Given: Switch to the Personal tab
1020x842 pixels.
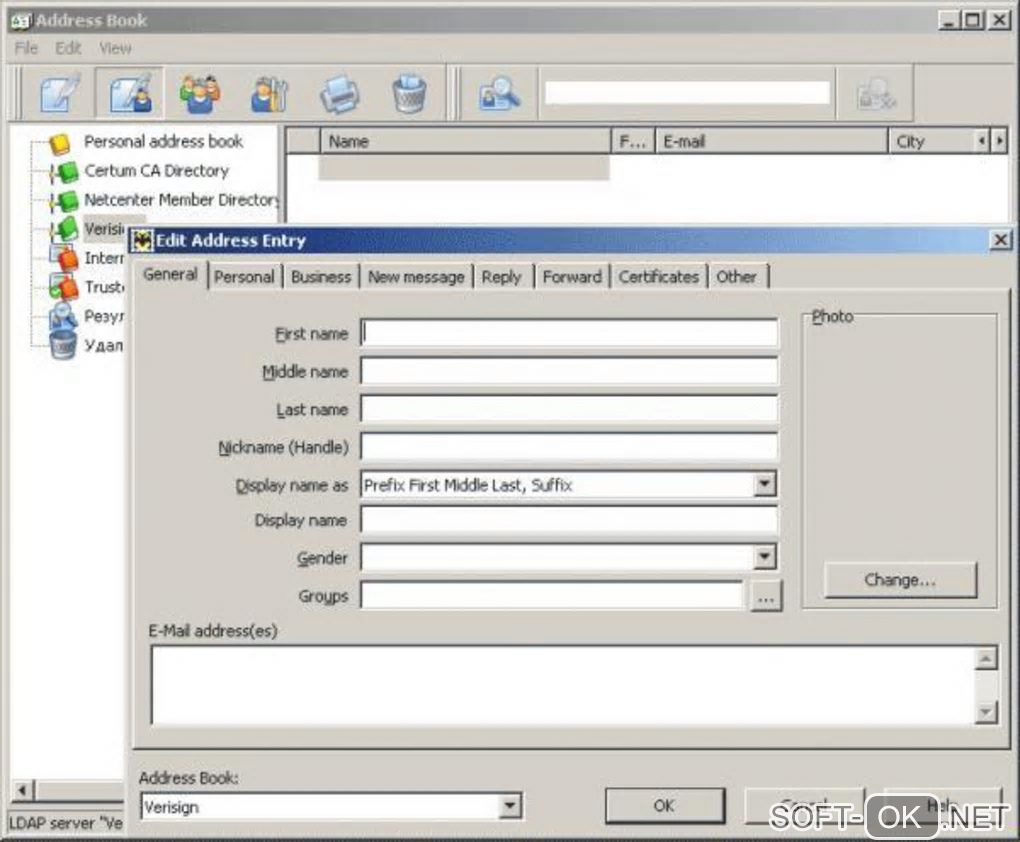Looking at the screenshot, I should tap(245, 277).
